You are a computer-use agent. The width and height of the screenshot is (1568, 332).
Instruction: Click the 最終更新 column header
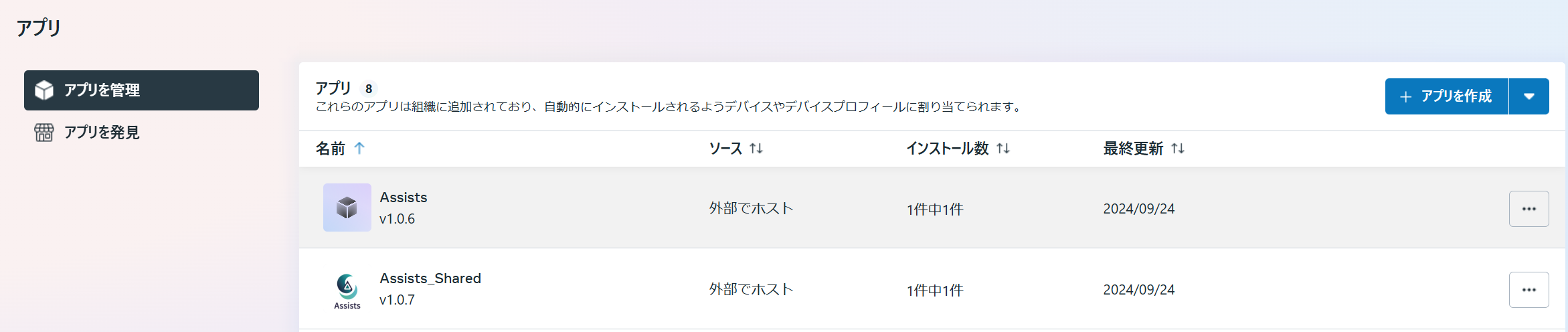tap(1133, 149)
